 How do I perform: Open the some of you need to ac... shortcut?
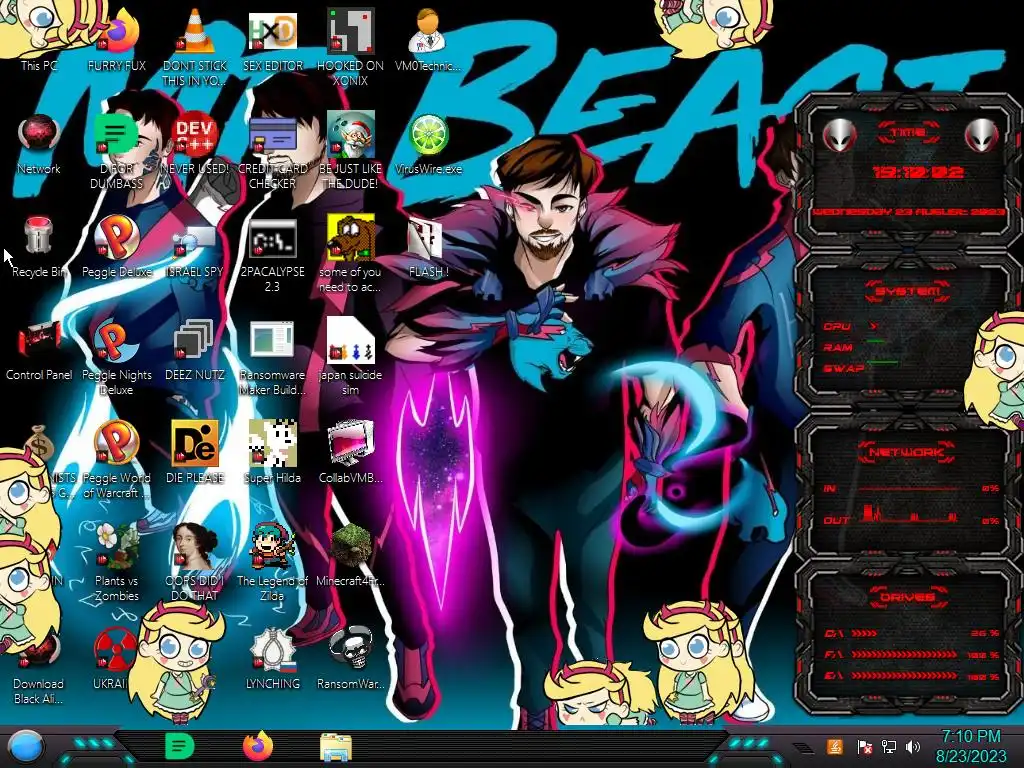pyautogui.click(x=350, y=253)
